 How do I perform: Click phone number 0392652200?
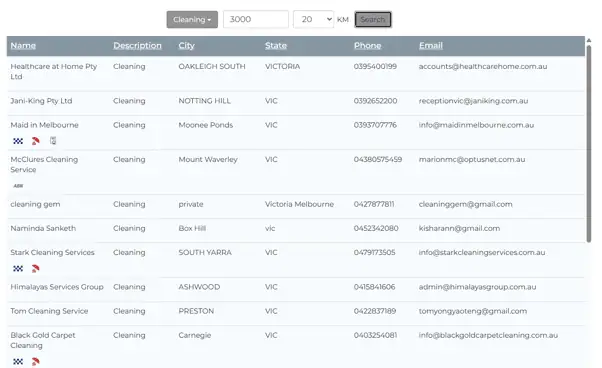tap(375, 101)
